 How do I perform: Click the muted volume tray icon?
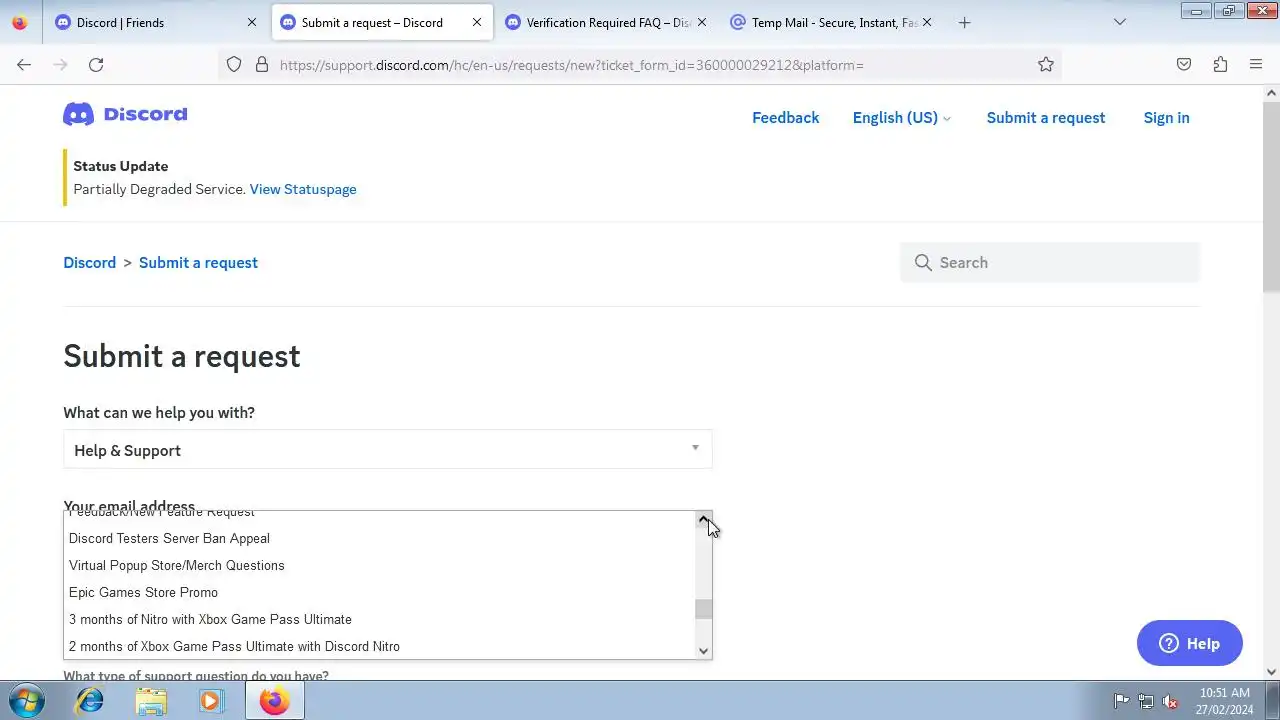click(x=1169, y=701)
